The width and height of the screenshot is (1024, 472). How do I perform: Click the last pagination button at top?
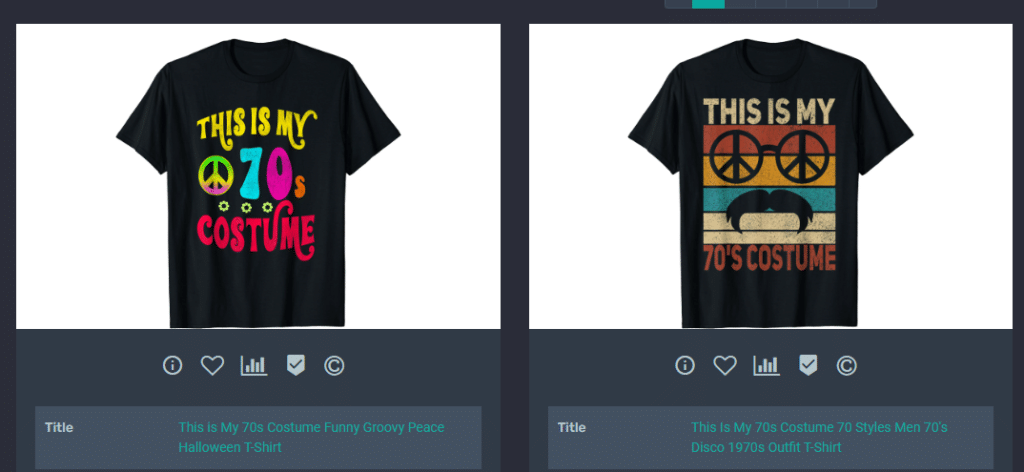pyautogui.click(x=863, y=4)
